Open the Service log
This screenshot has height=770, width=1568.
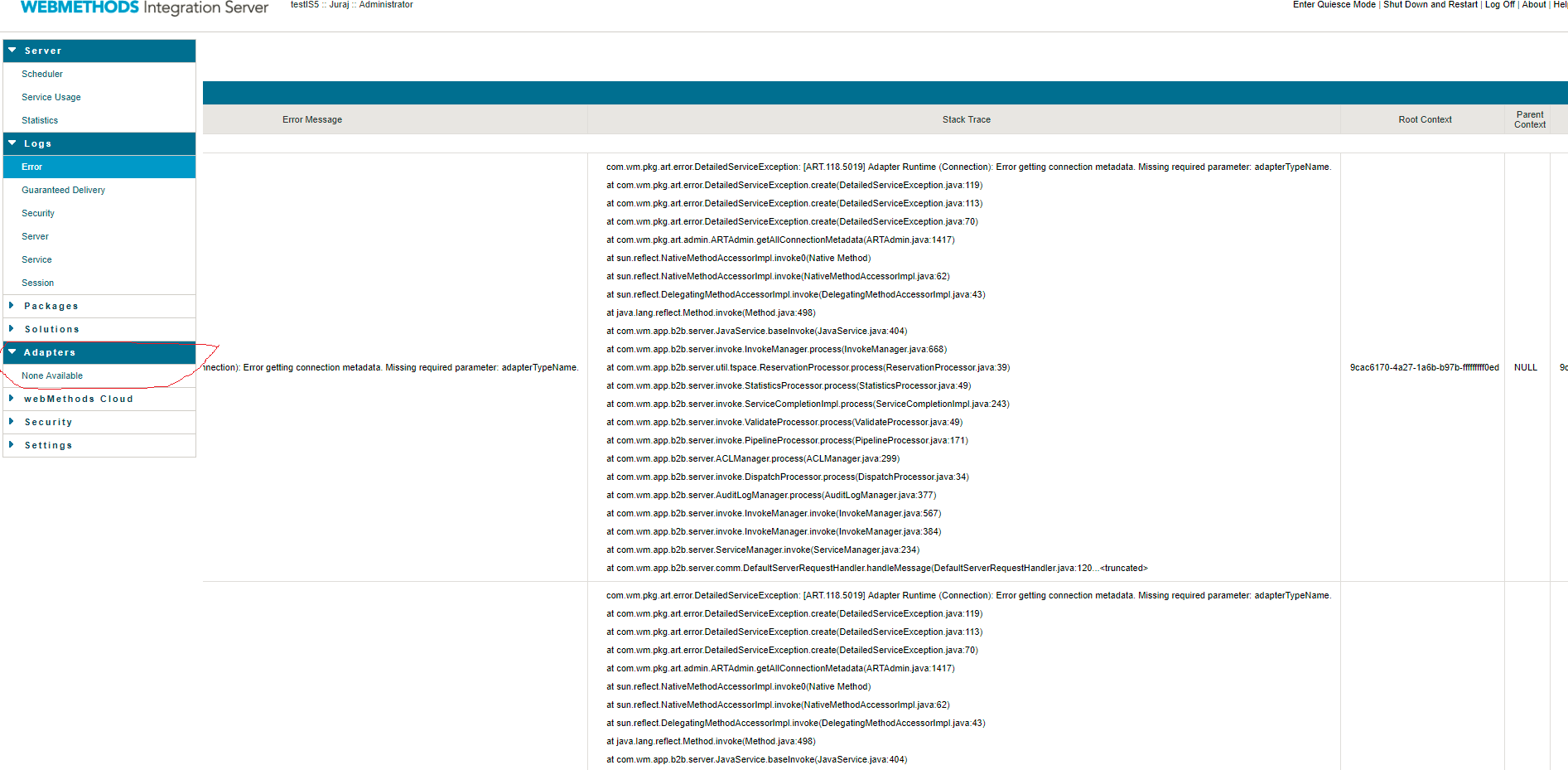[x=36, y=259]
